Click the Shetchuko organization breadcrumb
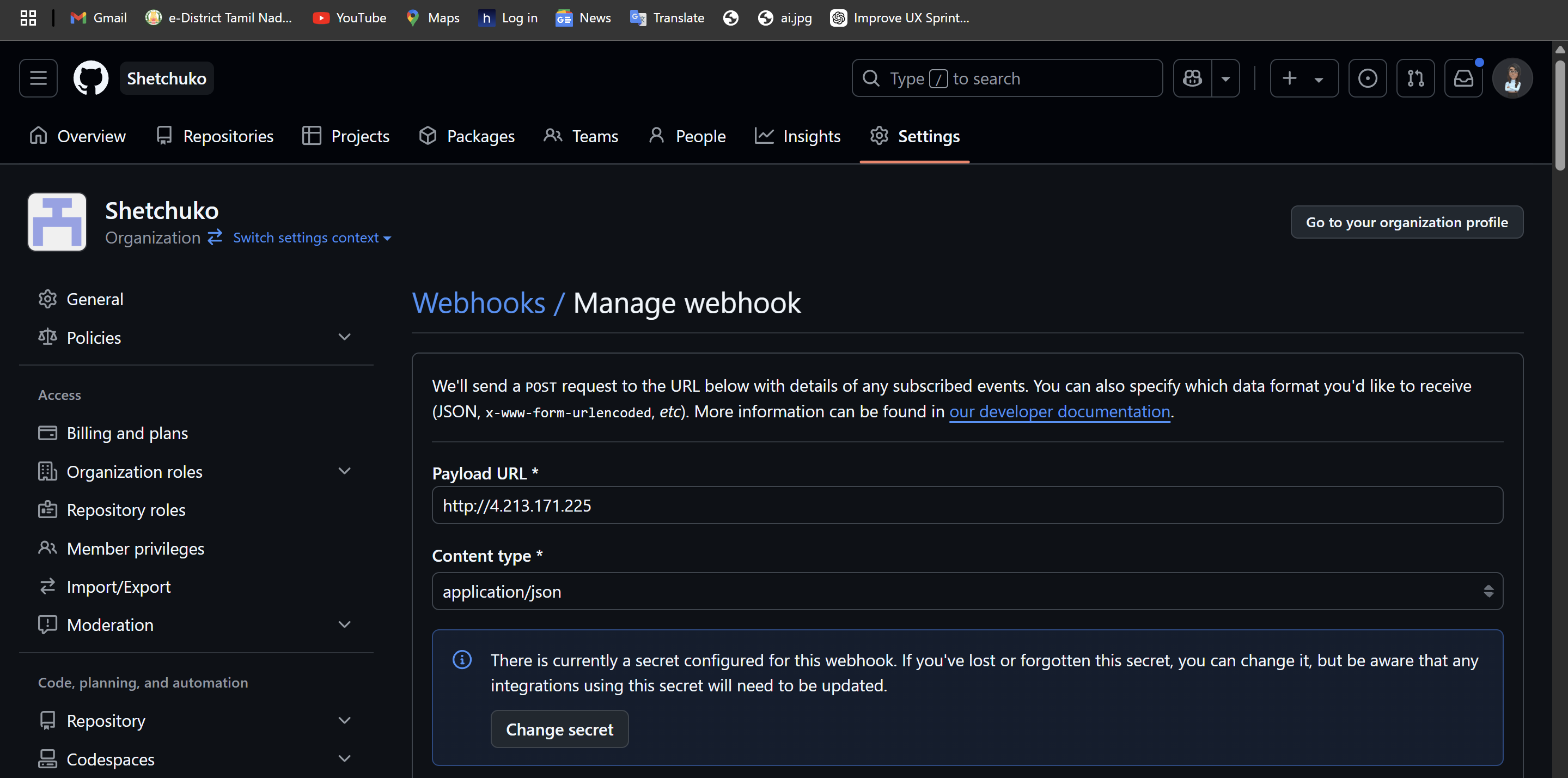Image resolution: width=1568 pixels, height=778 pixels. (166, 78)
